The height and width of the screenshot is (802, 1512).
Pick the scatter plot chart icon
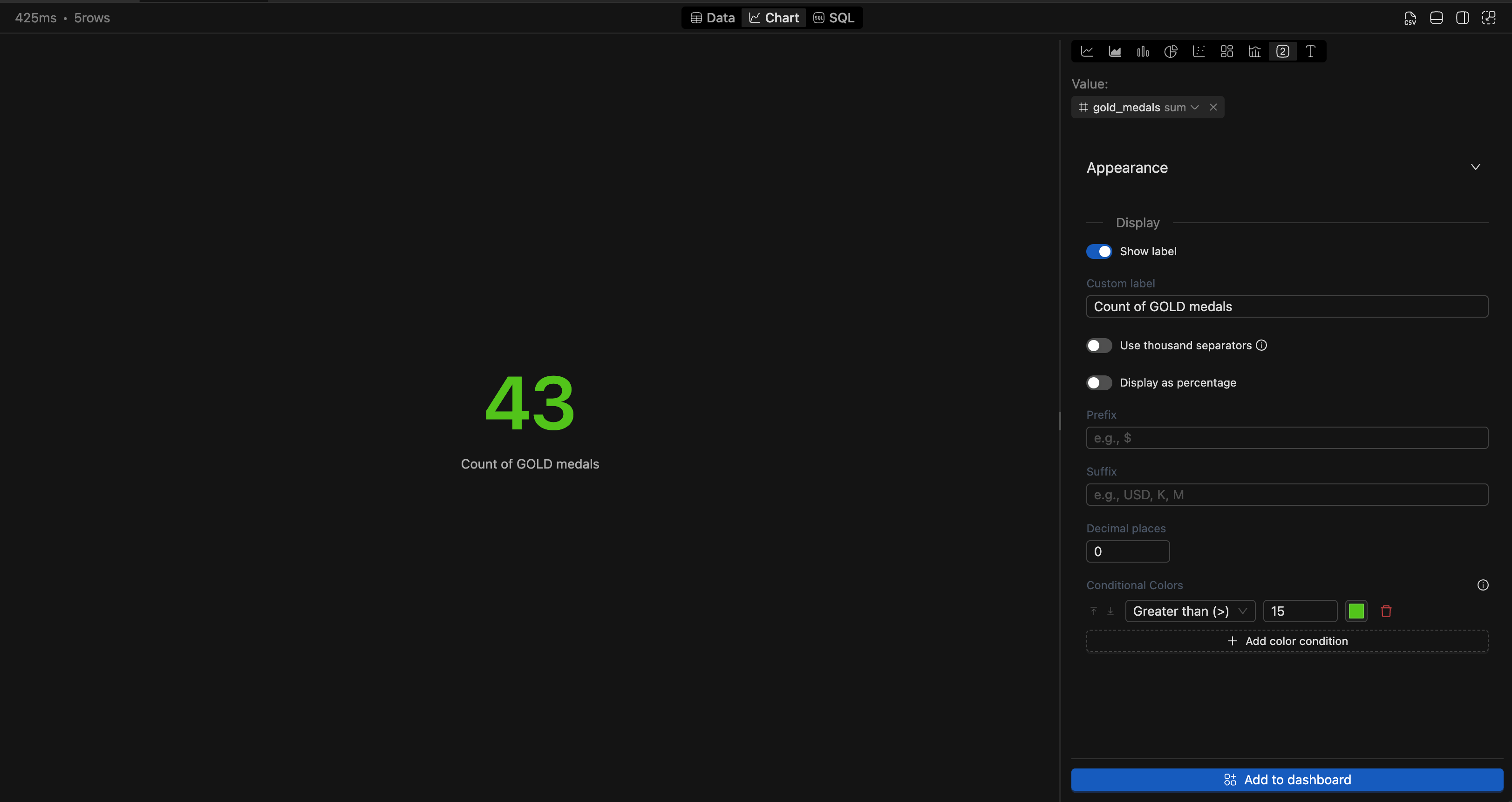click(x=1199, y=52)
